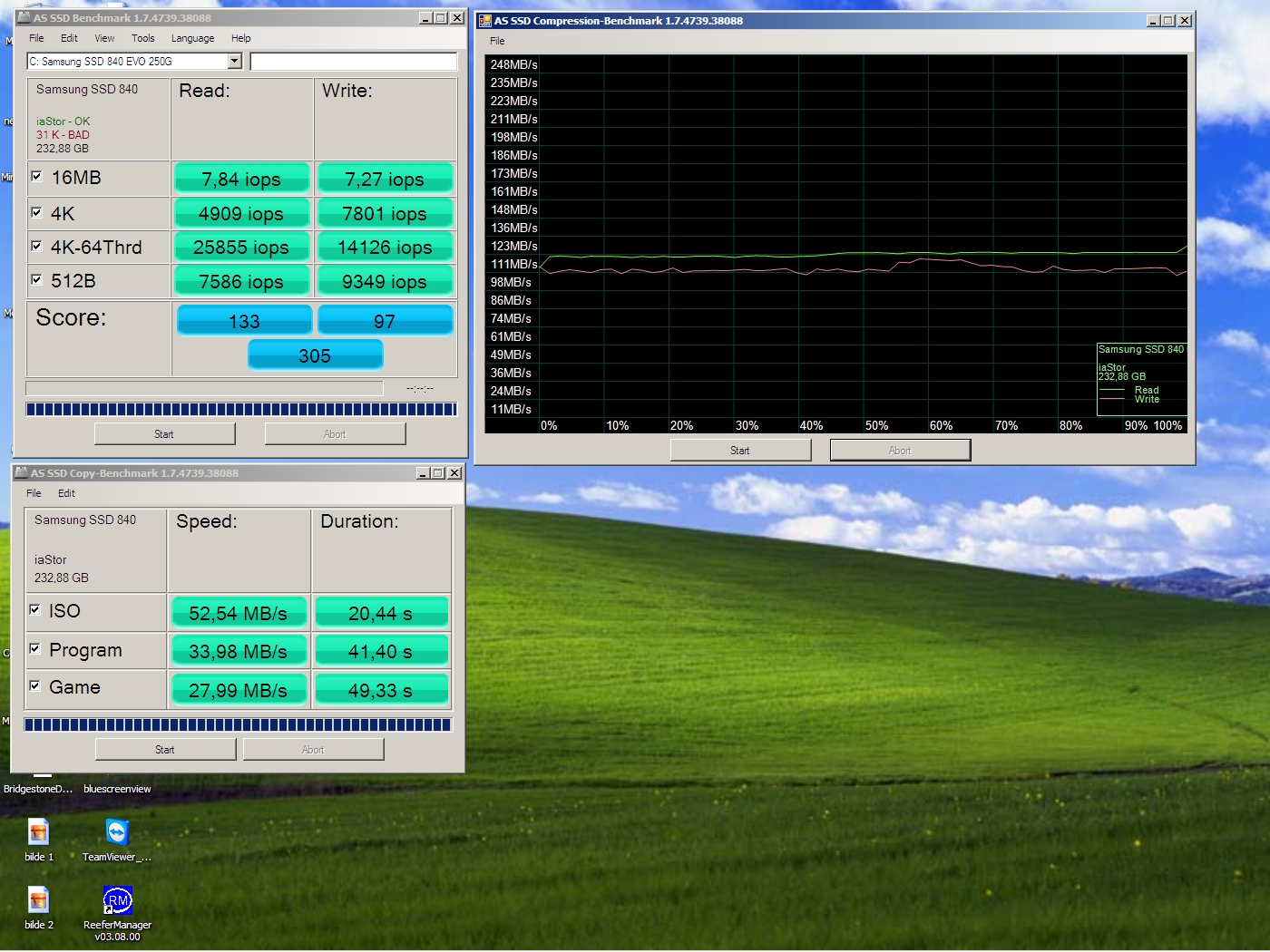Click the total score 305
Viewport: 1270px width, 952px height.
[315, 355]
